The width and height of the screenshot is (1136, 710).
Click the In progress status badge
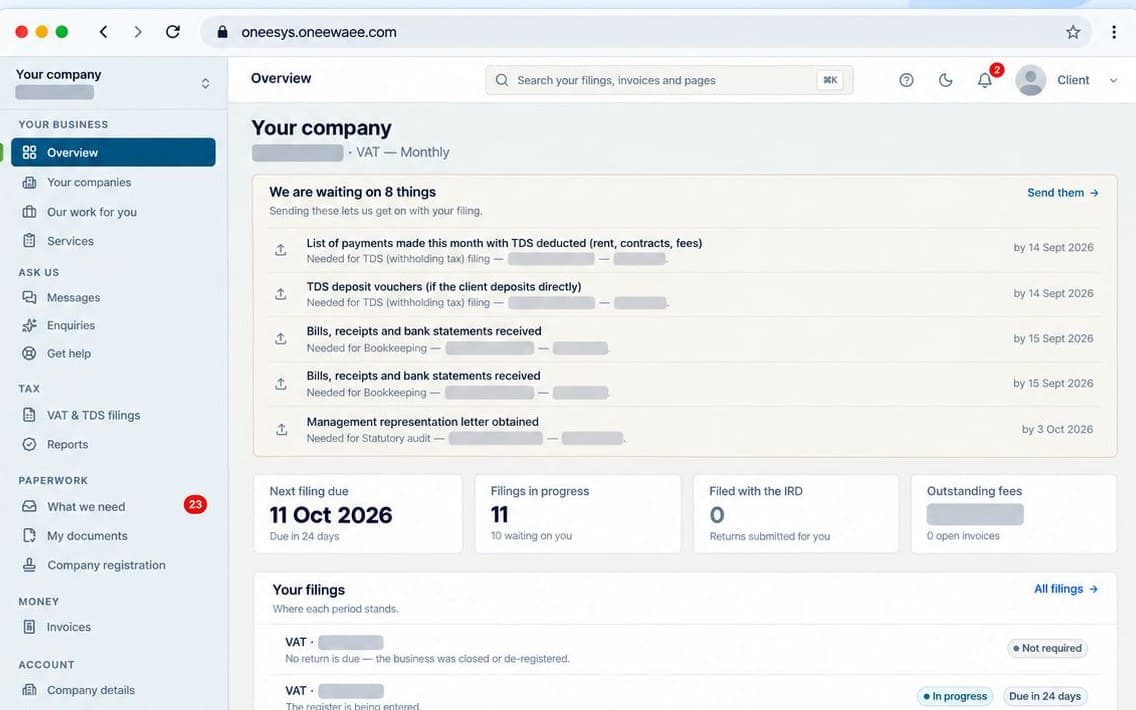pos(955,696)
